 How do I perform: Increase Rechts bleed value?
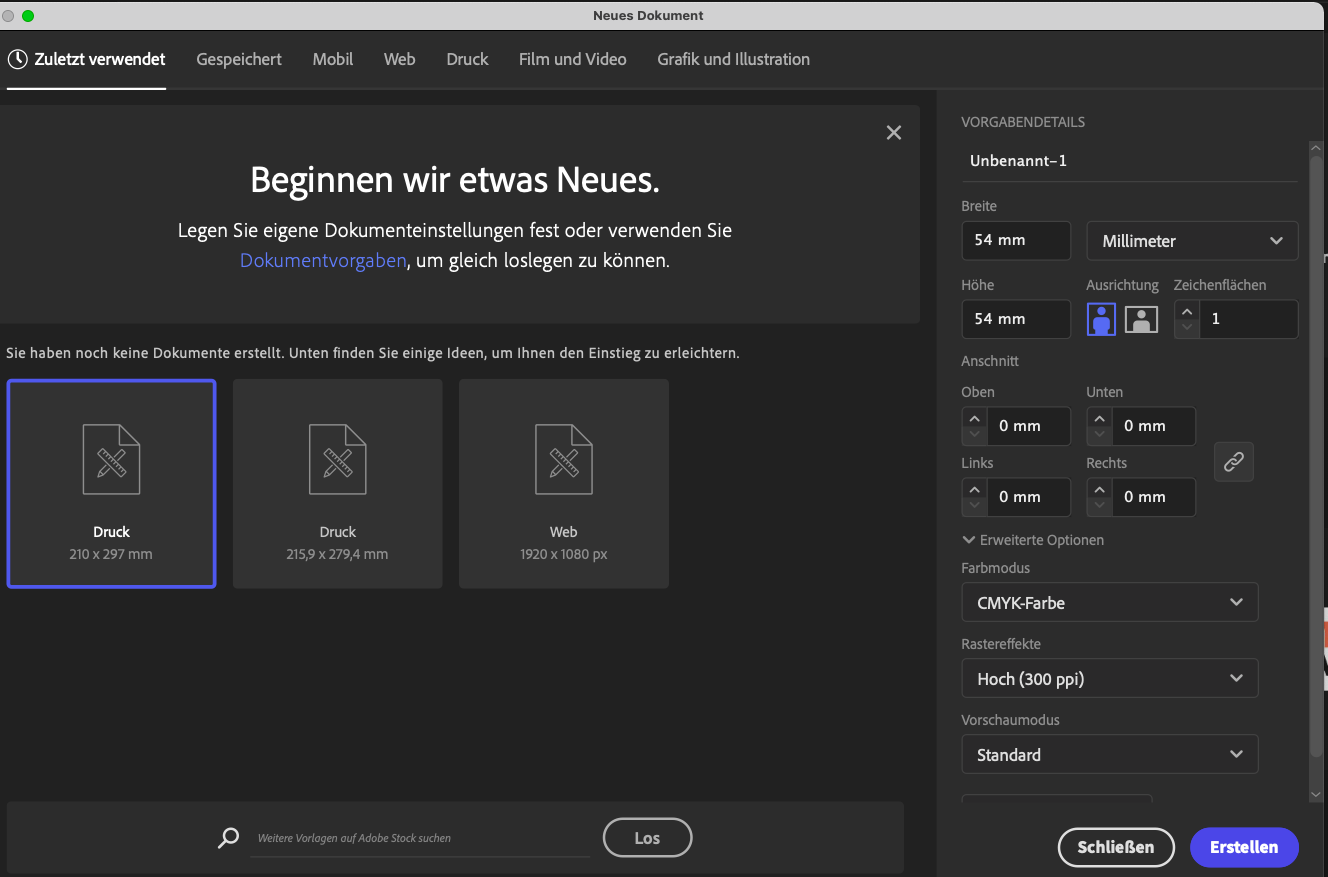tap(1099, 489)
